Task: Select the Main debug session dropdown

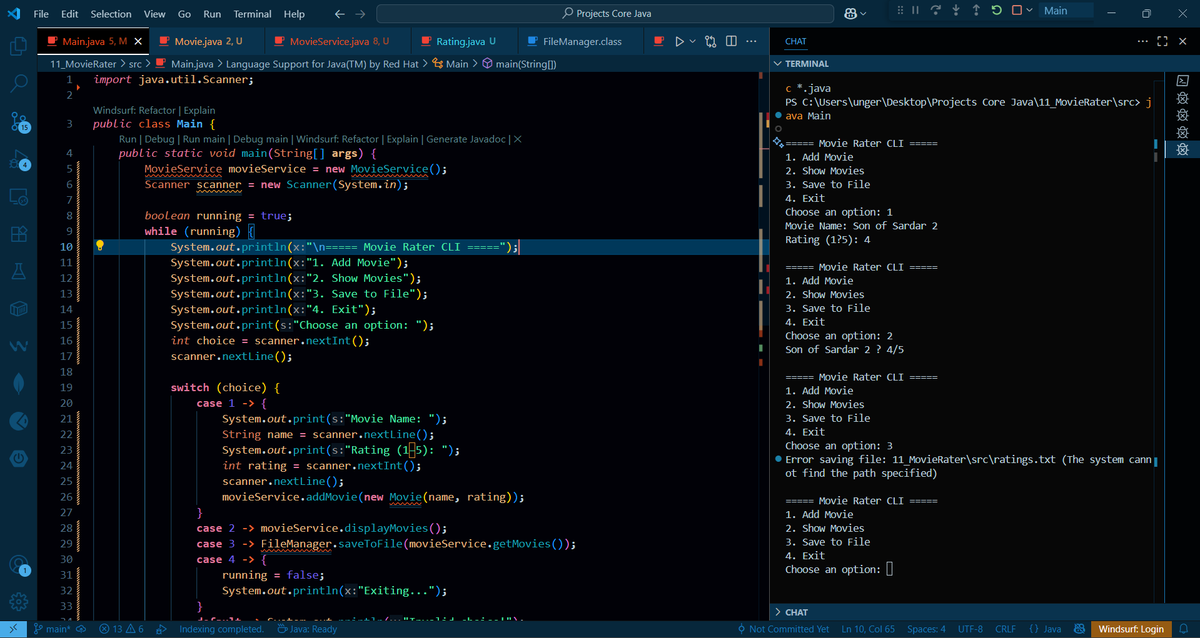Action: click(x=1068, y=11)
